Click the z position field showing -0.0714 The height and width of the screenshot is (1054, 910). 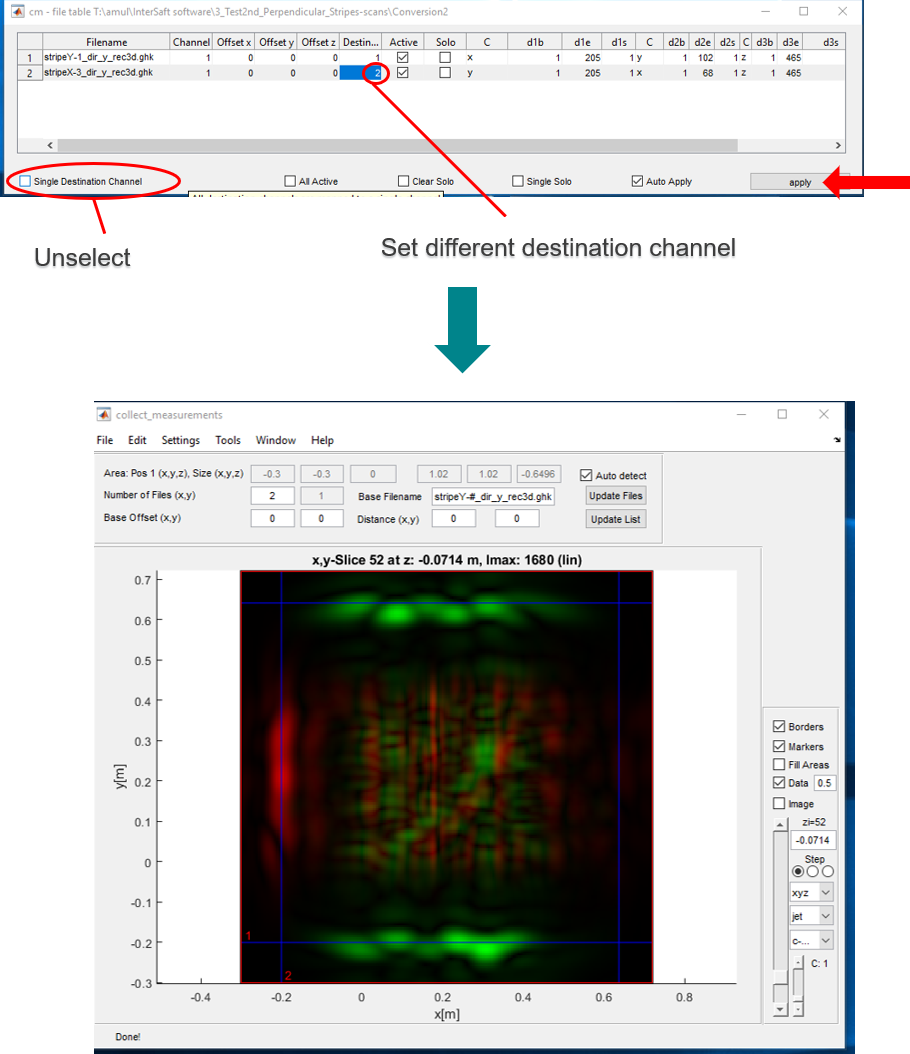pos(813,840)
